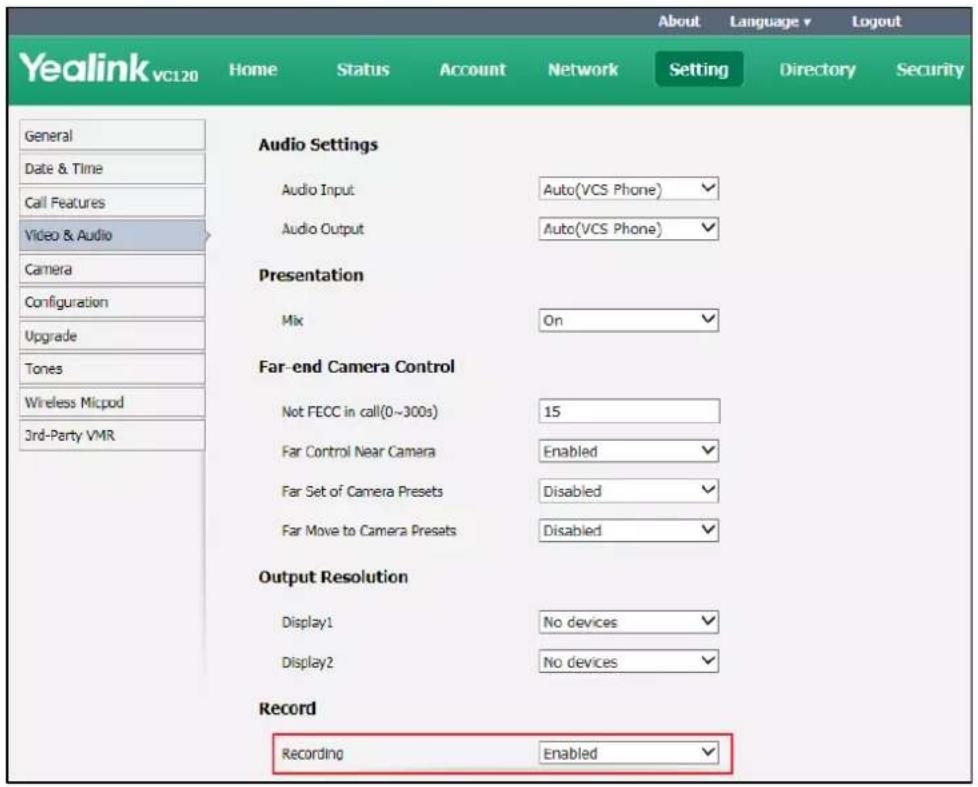
Task: Click the Display1 label
Action: tap(307, 622)
